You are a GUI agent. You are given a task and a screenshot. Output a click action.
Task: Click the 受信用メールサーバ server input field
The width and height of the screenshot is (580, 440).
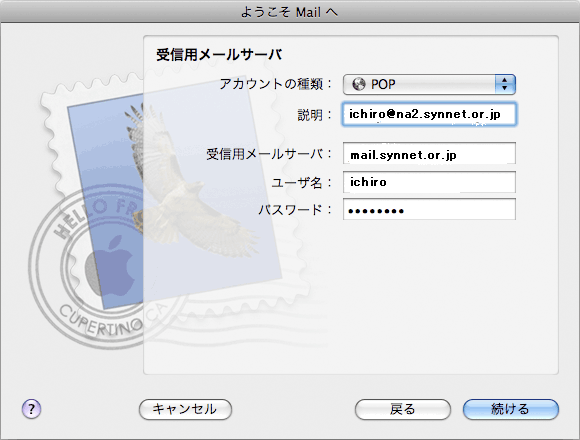[x=429, y=153]
